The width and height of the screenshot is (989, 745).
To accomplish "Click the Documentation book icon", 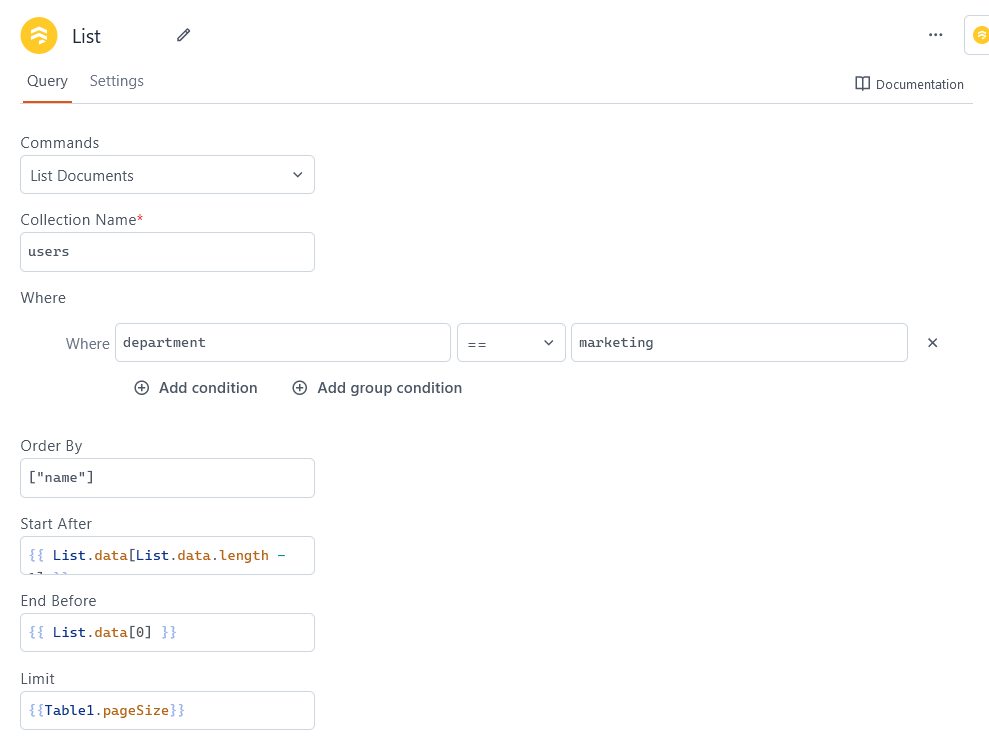I will pos(861,84).
